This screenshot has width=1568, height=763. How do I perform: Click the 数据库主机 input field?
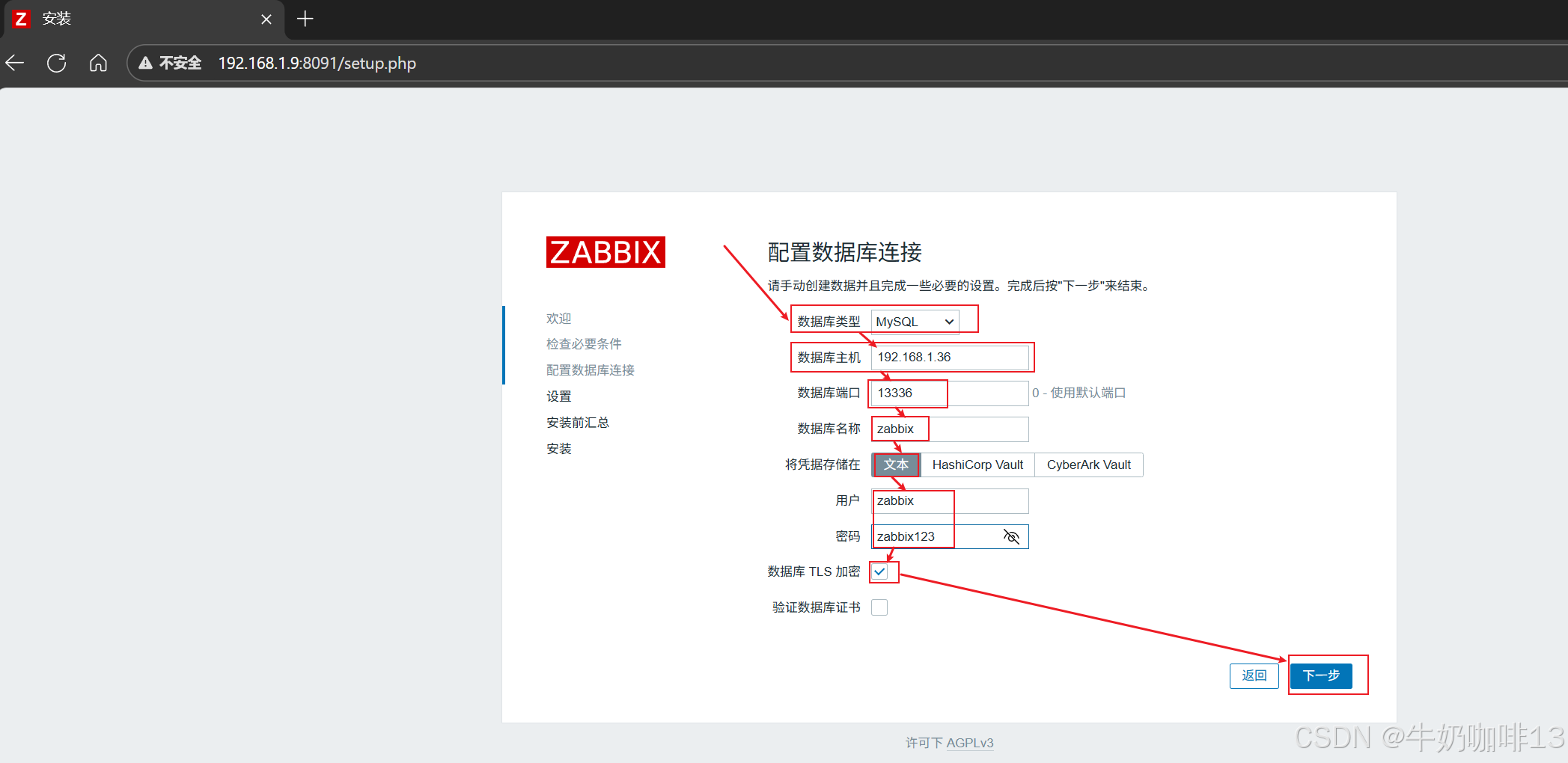950,358
